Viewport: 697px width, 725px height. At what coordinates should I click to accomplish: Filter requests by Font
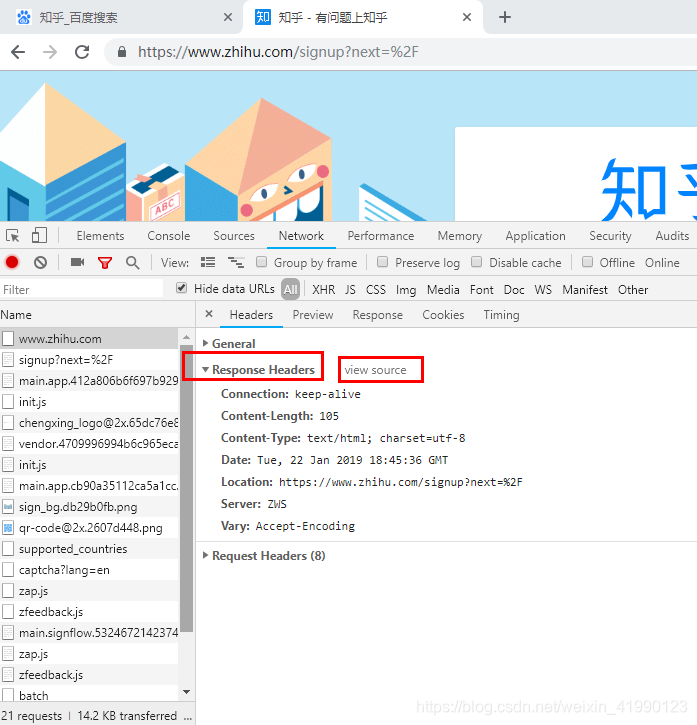pyautogui.click(x=481, y=289)
